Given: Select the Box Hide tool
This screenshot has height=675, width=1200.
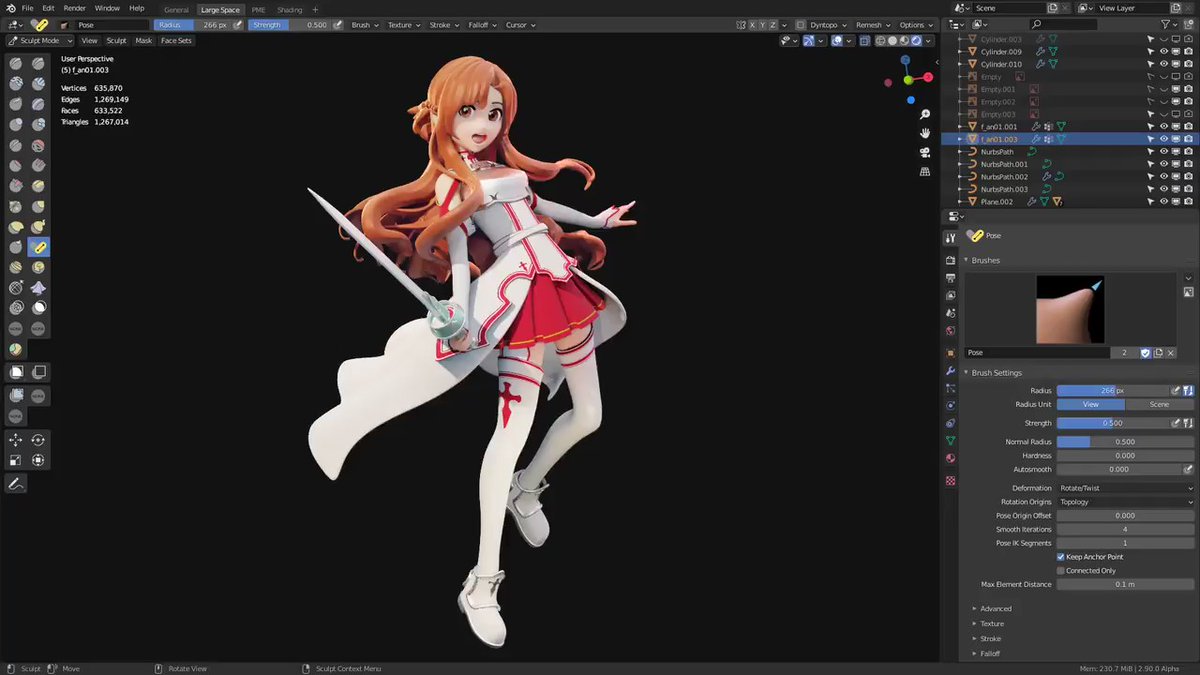Looking at the screenshot, I should pyautogui.click(x=38, y=372).
